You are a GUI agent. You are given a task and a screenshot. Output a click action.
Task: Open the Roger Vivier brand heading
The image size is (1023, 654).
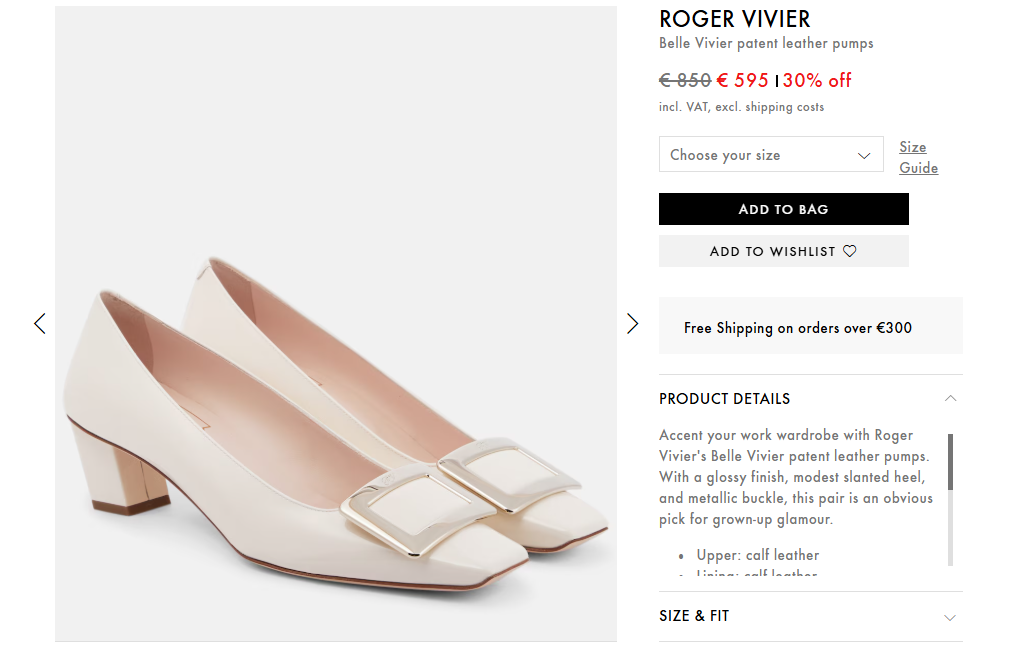[x=734, y=19]
